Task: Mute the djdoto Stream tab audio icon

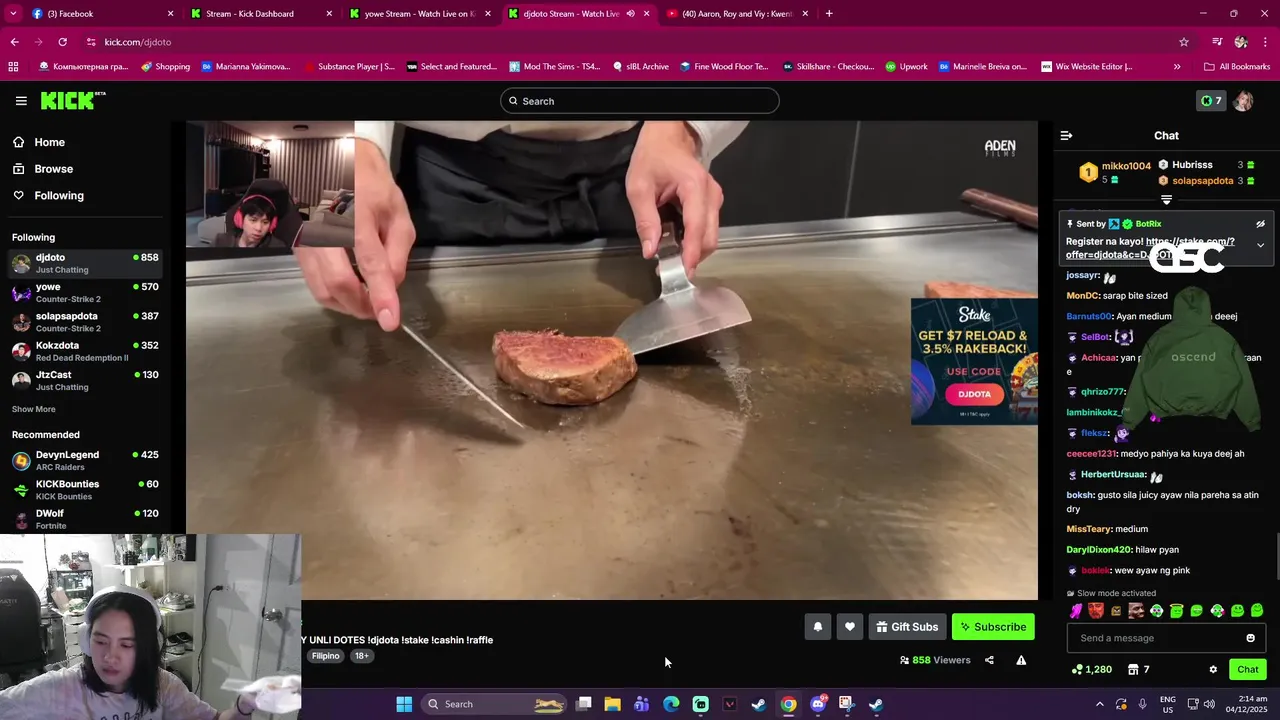Action: (630, 14)
